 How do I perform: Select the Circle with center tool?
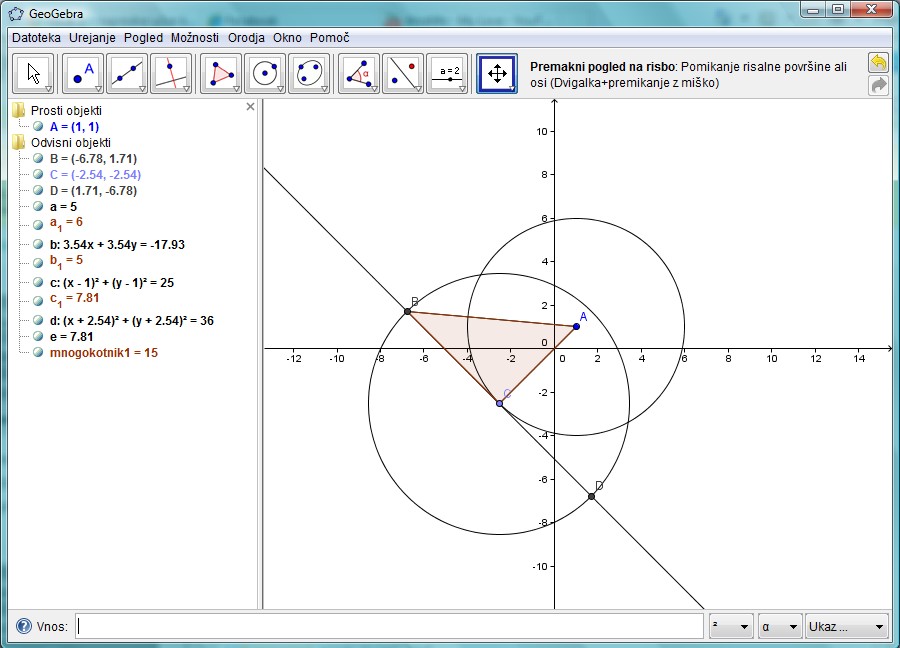(265, 73)
